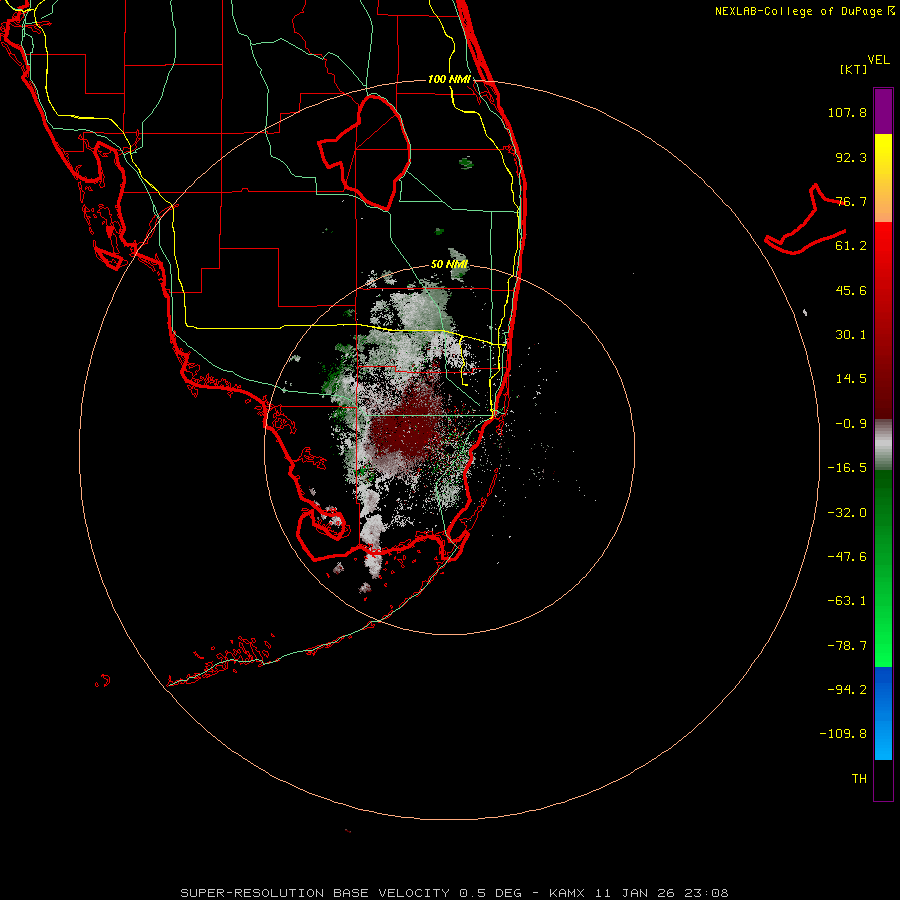
Task: Click the -109.8 scale label
Action: pos(843,734)
